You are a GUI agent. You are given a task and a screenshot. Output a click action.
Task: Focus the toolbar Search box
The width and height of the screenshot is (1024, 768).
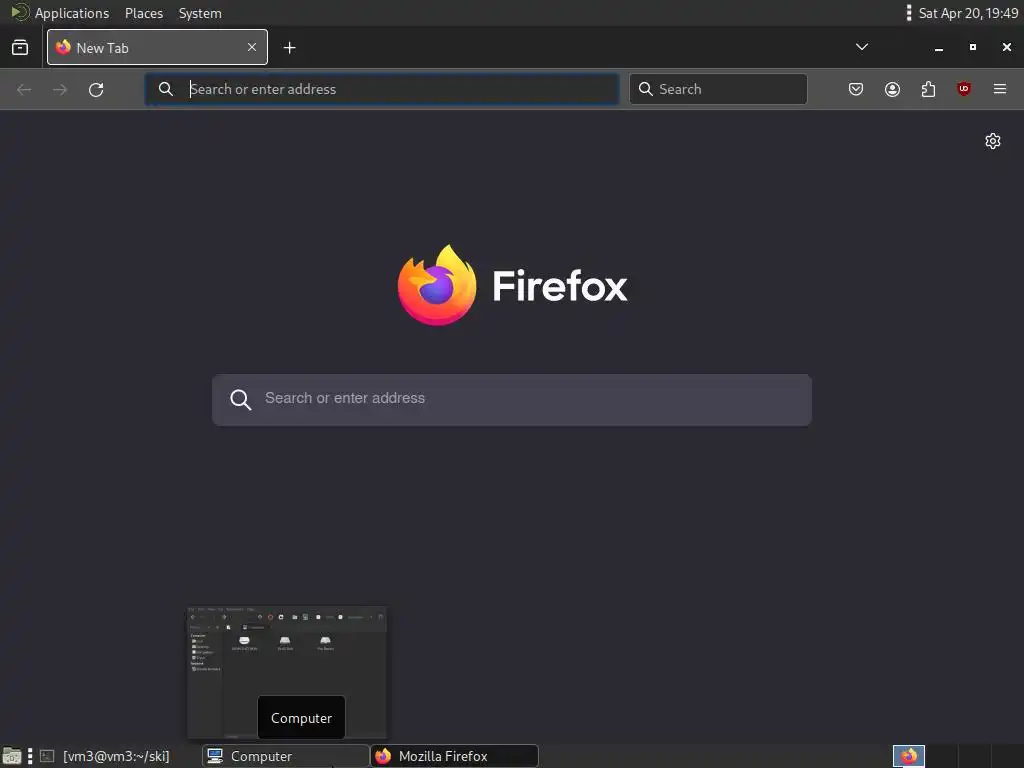coord(718,89)
